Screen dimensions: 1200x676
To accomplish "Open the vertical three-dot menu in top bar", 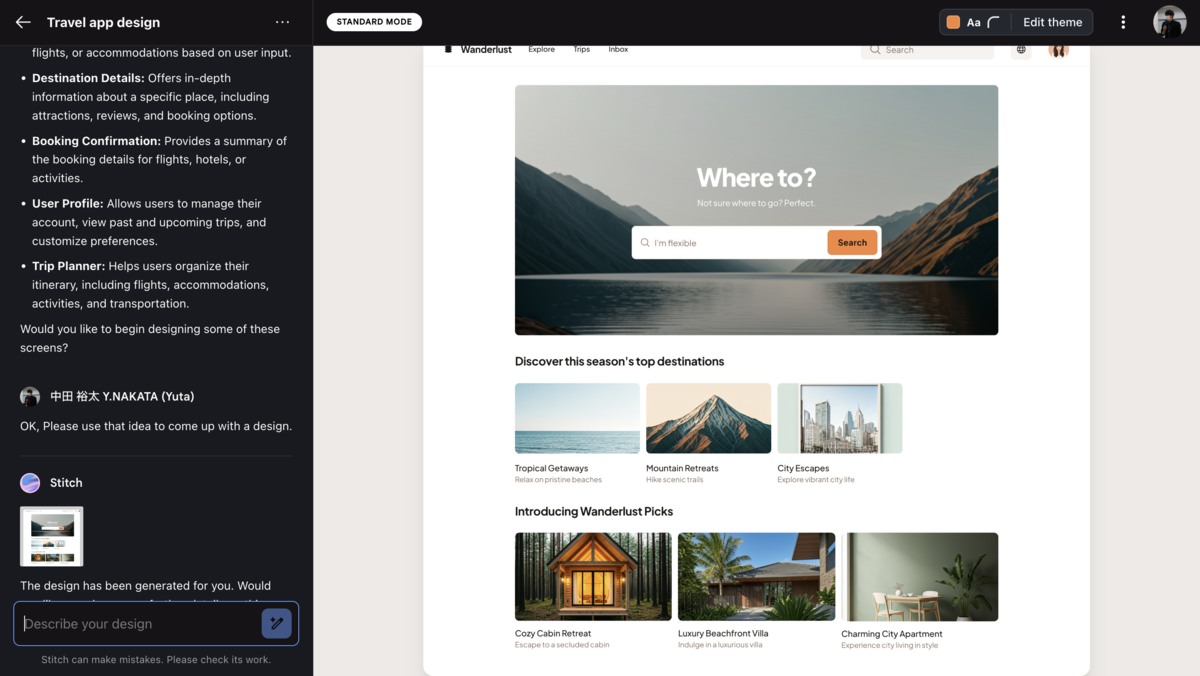I will coord(1123,22).
